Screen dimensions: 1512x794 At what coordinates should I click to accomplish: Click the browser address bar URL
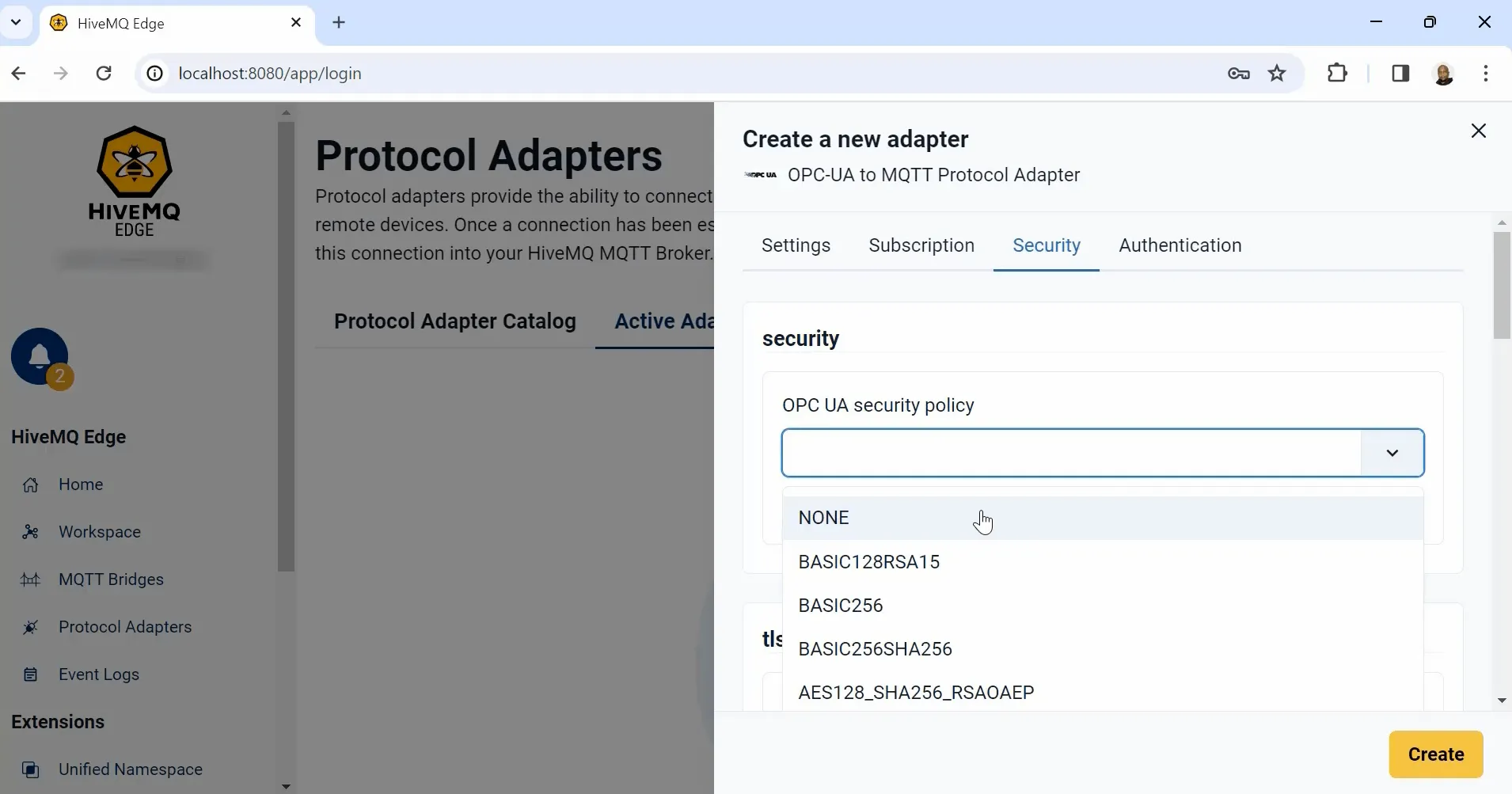[270, 74]
